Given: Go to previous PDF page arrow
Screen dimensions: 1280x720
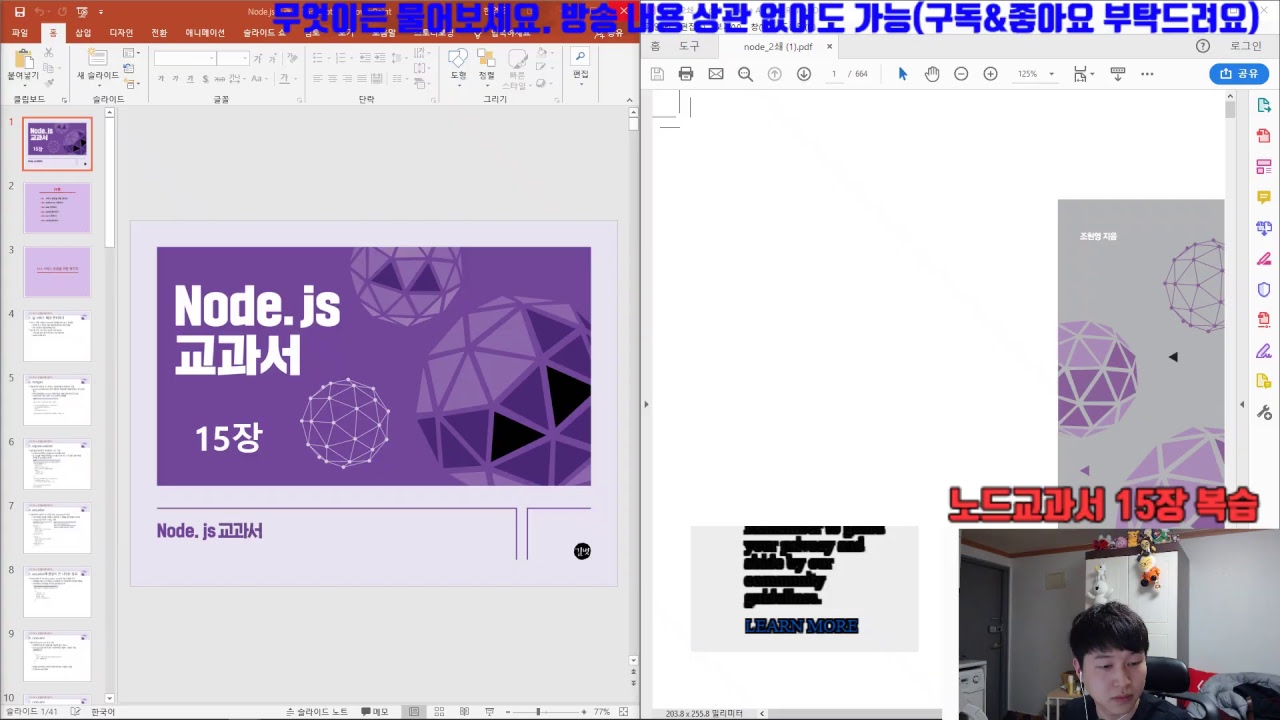Looking at the screenshot, I should (774, 74).
